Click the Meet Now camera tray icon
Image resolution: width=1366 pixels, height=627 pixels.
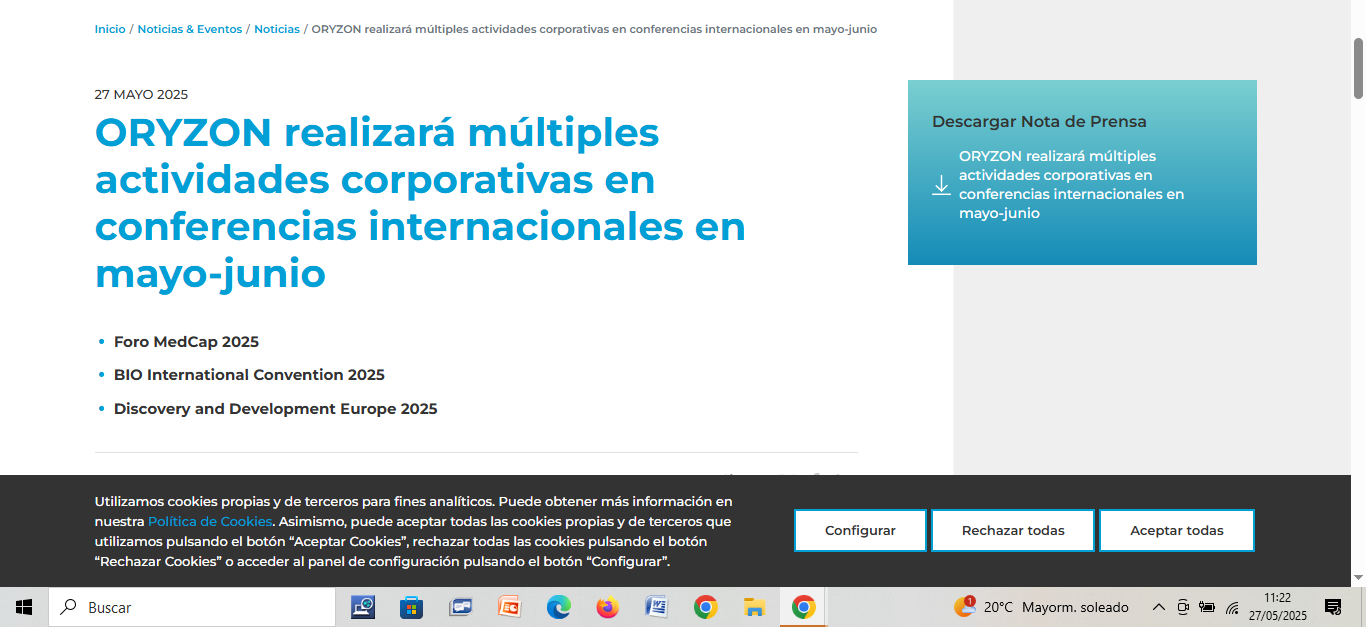tap(1183, 607)
